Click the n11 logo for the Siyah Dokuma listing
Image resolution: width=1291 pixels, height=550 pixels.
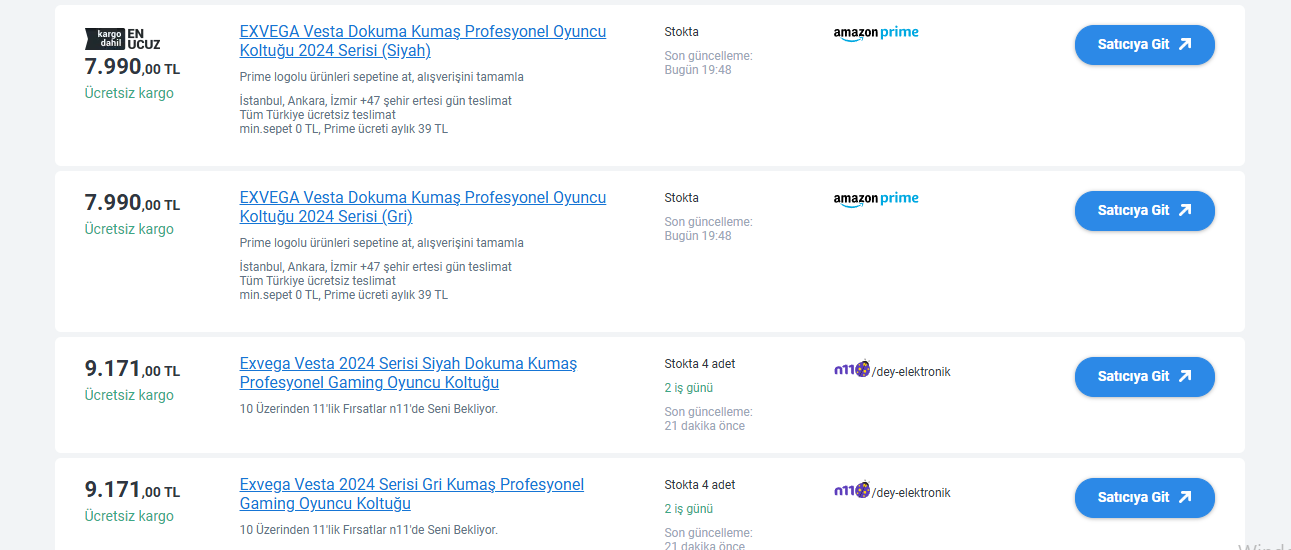tap(852, 370)
